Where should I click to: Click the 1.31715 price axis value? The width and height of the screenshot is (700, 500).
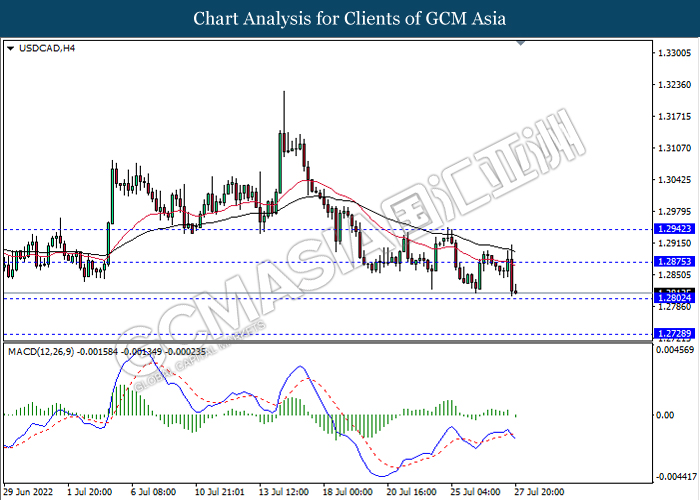[675, 117]
